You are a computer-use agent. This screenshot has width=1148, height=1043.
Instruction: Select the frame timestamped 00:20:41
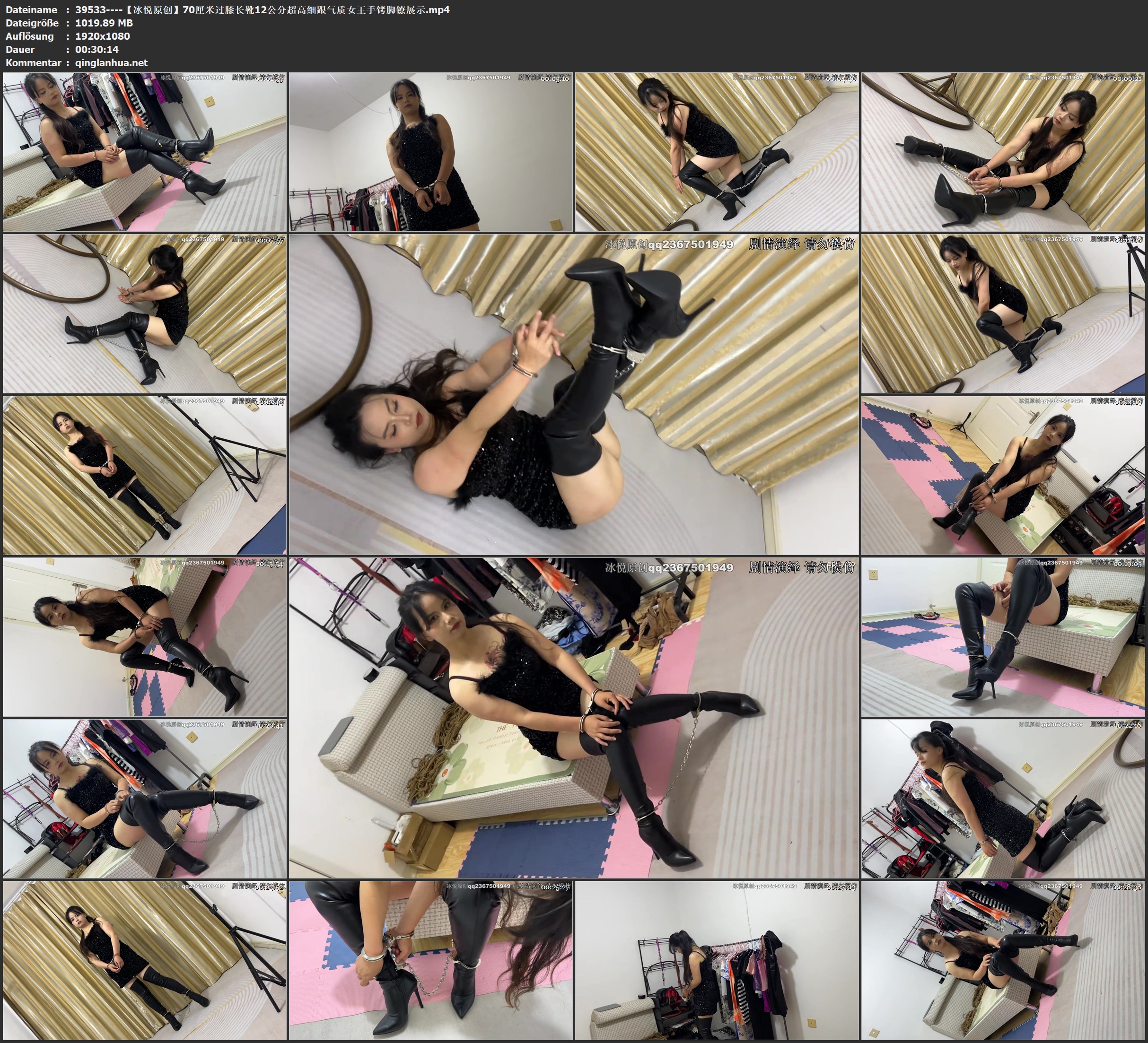click(145, 798)
